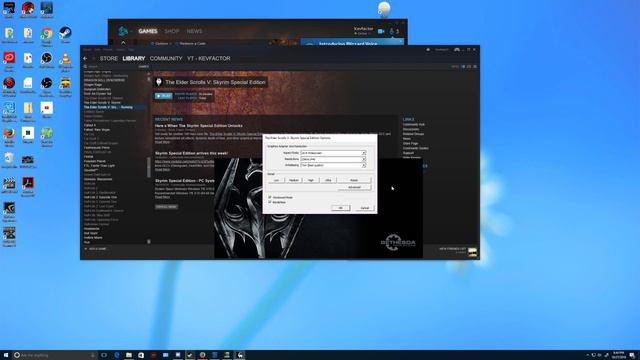Open the Related Groups link
640x360 pixels.
[x=413, y=134]
